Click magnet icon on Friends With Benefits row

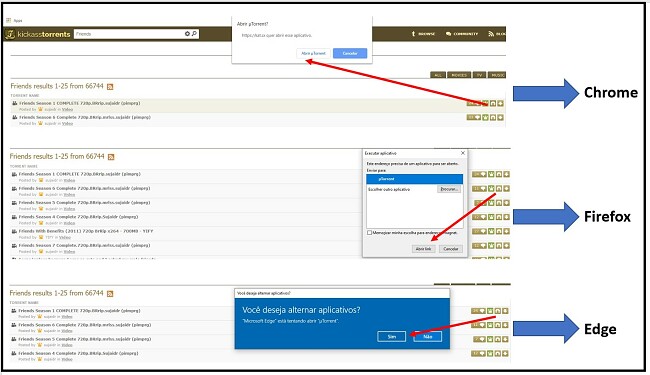499,231
